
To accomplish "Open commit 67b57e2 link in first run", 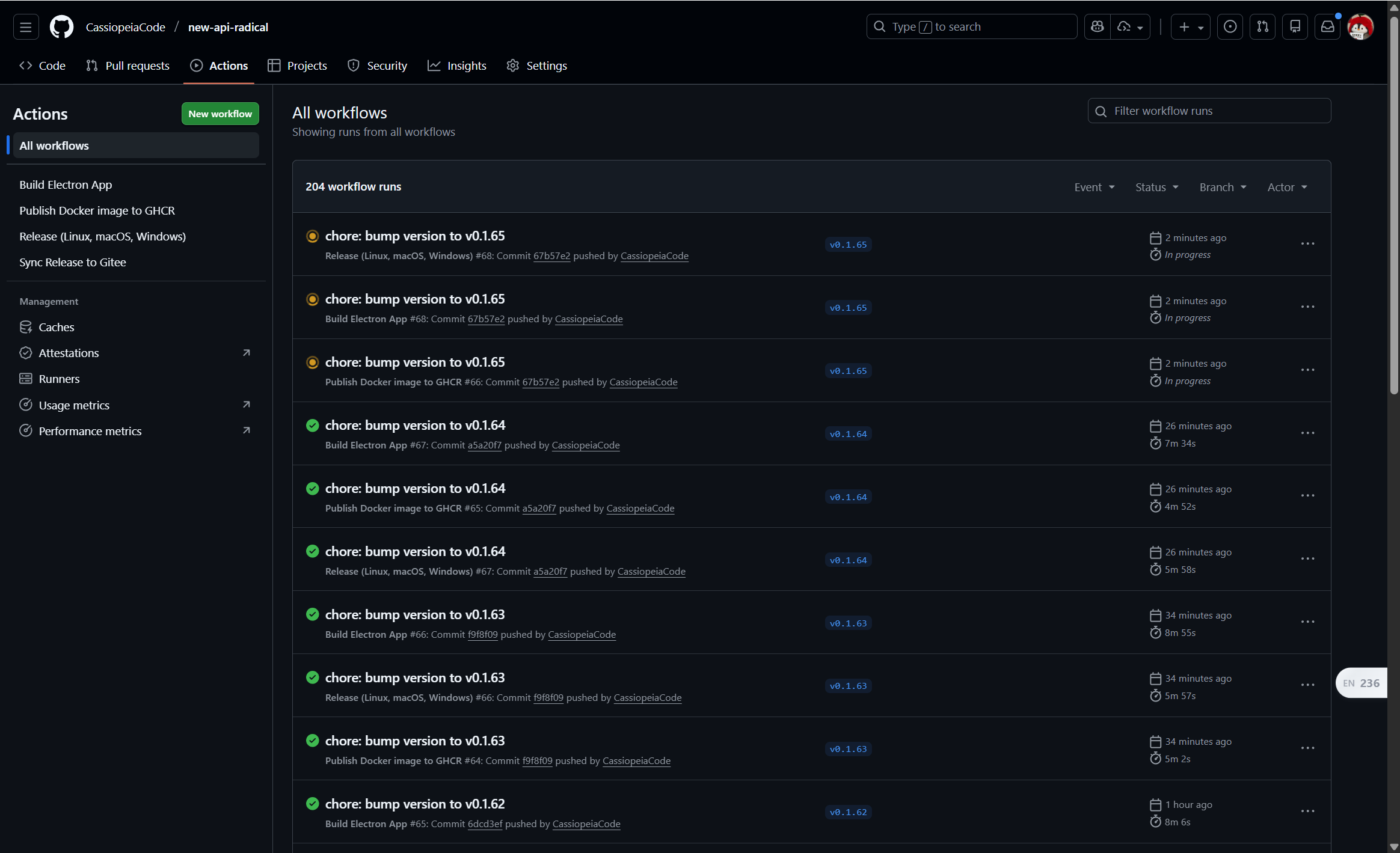I will coord(551,255).
